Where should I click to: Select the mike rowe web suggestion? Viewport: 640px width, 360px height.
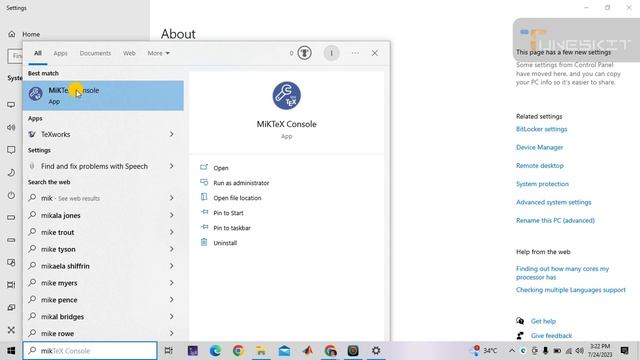pyautogui.click(x=103, y=333)
